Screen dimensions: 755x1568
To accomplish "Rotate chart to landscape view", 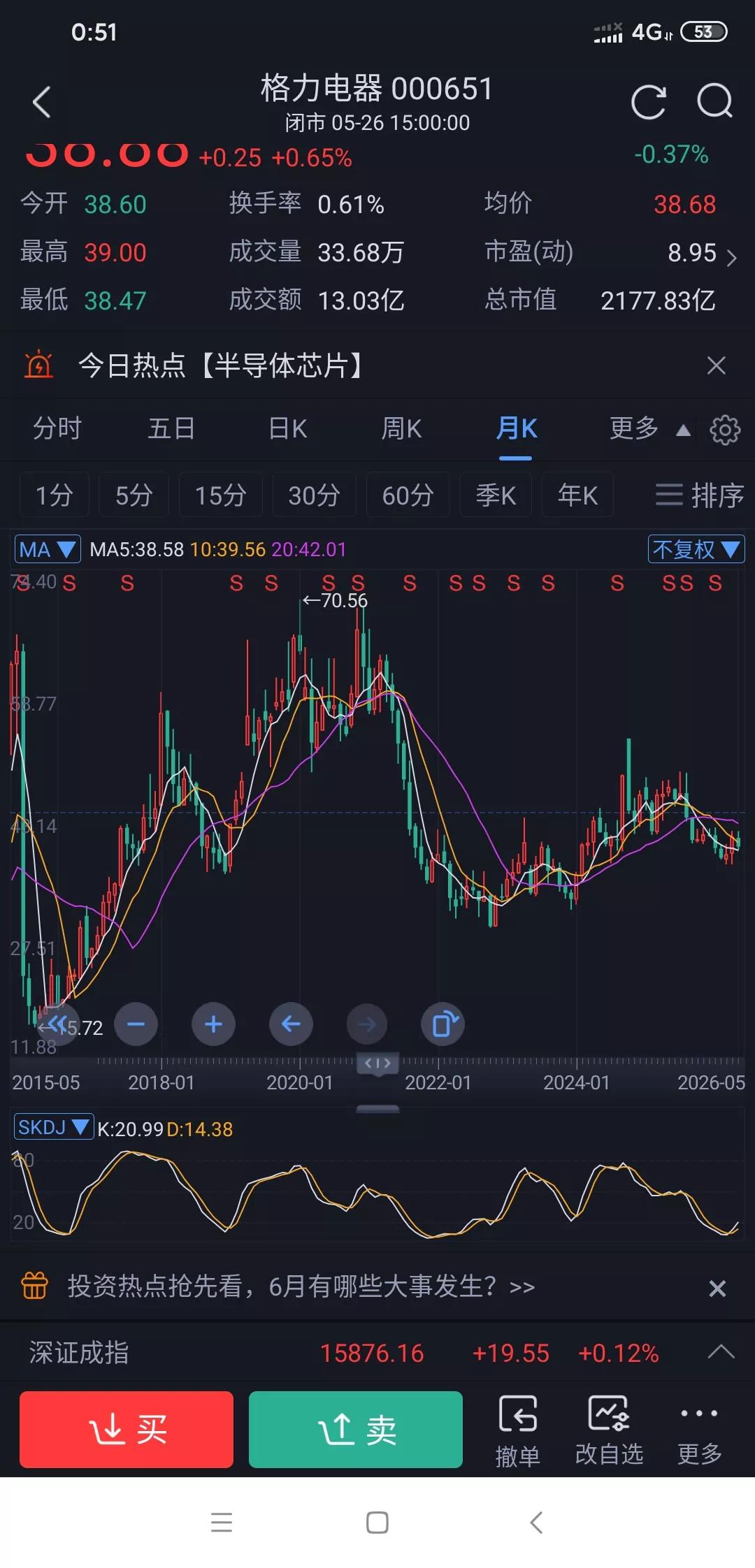I will click(443, 1024).
